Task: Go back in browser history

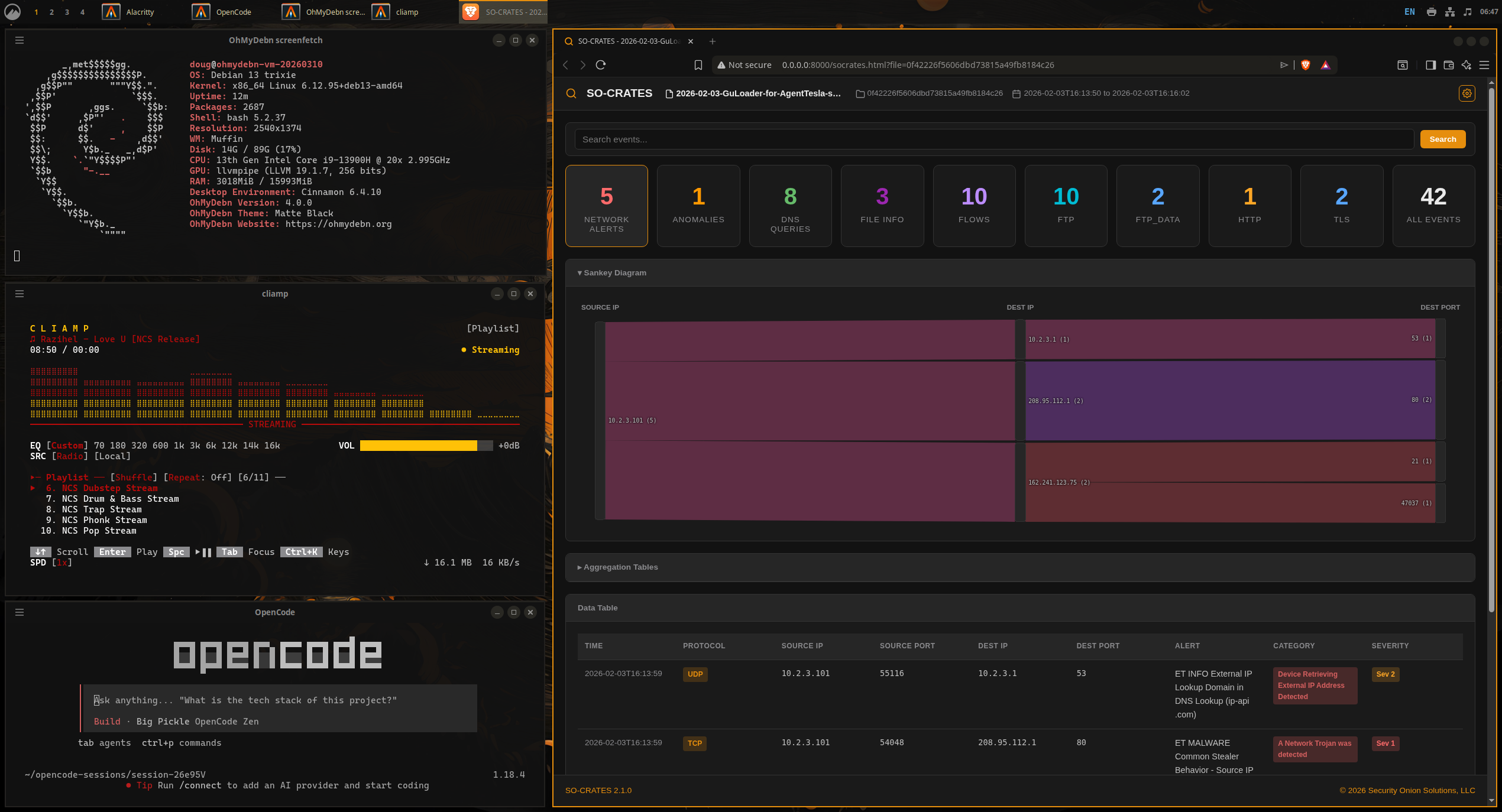Action: coord(565,65)
